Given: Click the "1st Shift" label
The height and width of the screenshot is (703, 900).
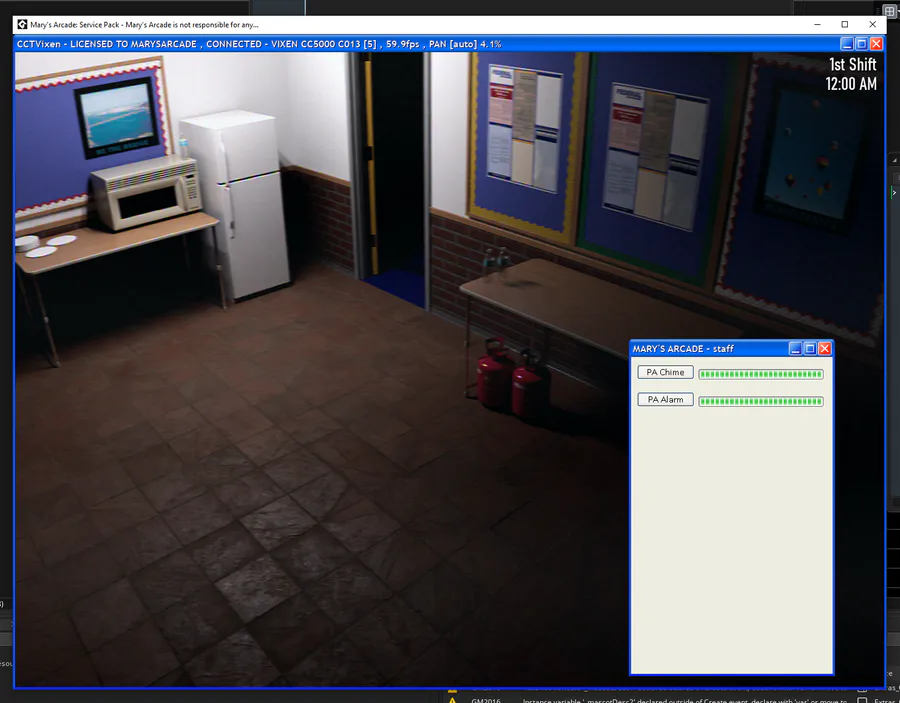Looking at the screenshot, I should tap(852, 64).
